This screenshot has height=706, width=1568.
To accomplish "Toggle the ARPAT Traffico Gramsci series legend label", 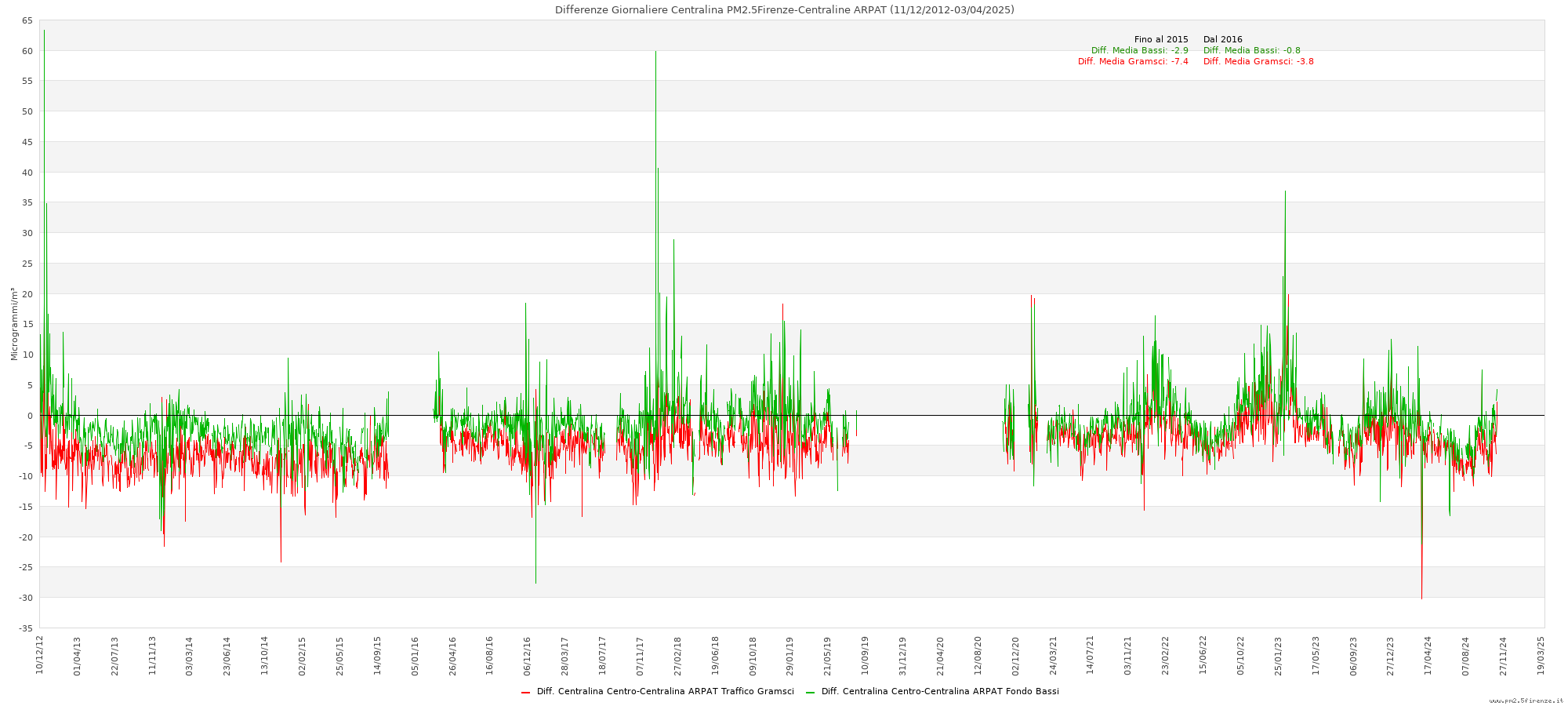I will pyautogui.click(x=665, y=692).
